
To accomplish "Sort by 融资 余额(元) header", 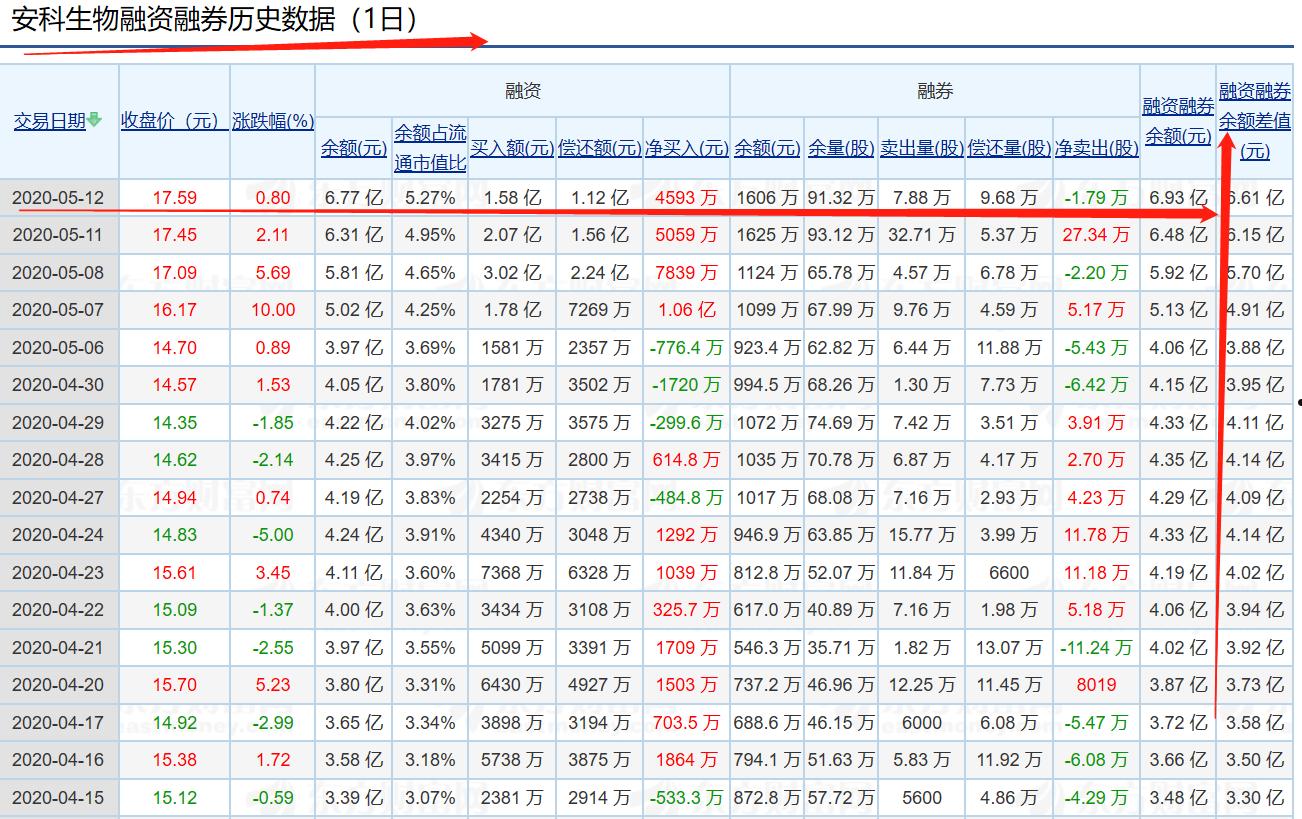I will pos(353,149).
